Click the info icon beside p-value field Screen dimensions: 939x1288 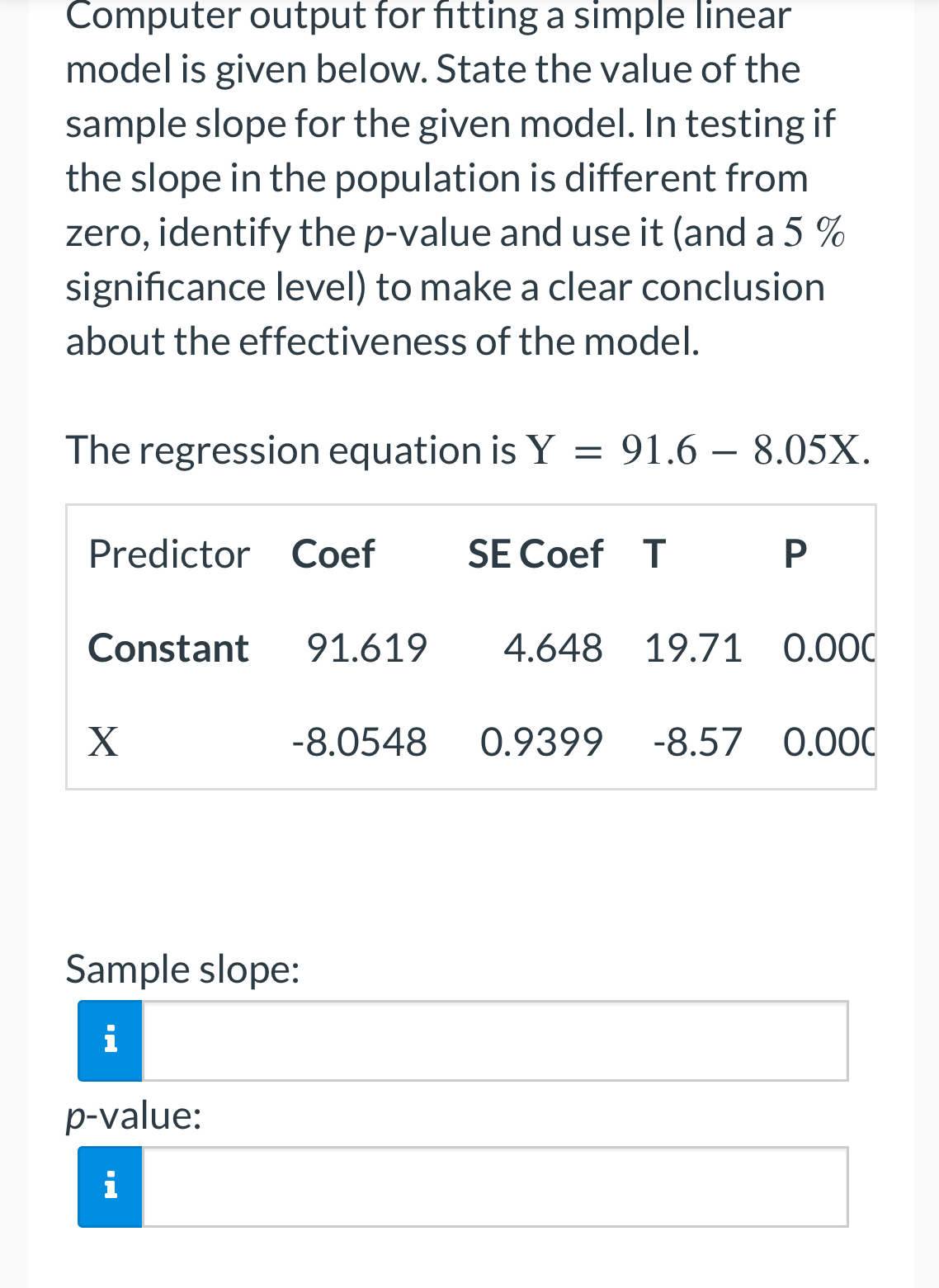coord(109,1187)
